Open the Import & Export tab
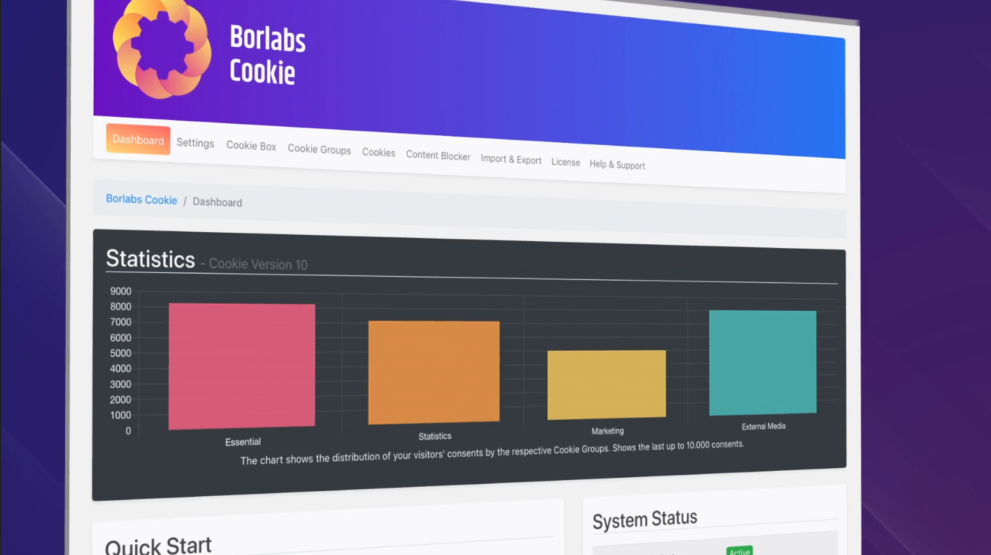Image resolution: width=991 pixels, height=555 pixels. coord(511,159)
